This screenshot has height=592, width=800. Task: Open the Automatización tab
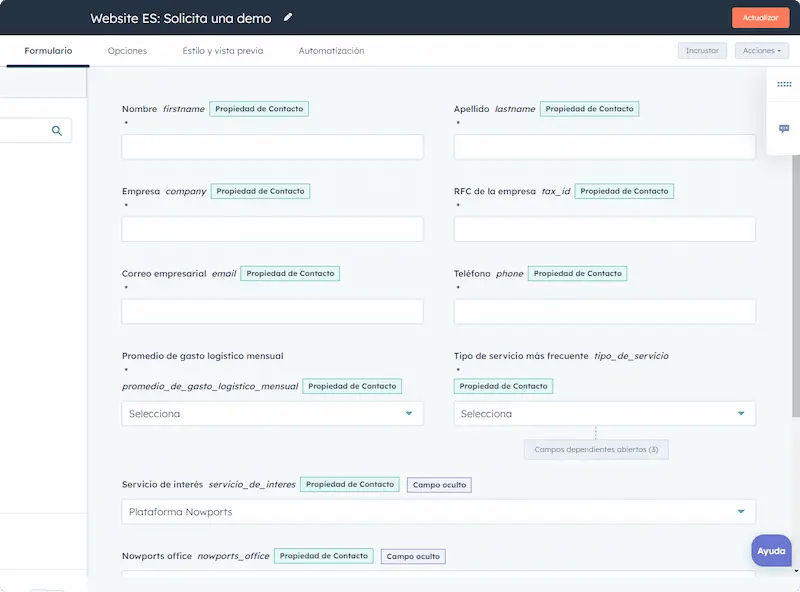click(331, 51)
